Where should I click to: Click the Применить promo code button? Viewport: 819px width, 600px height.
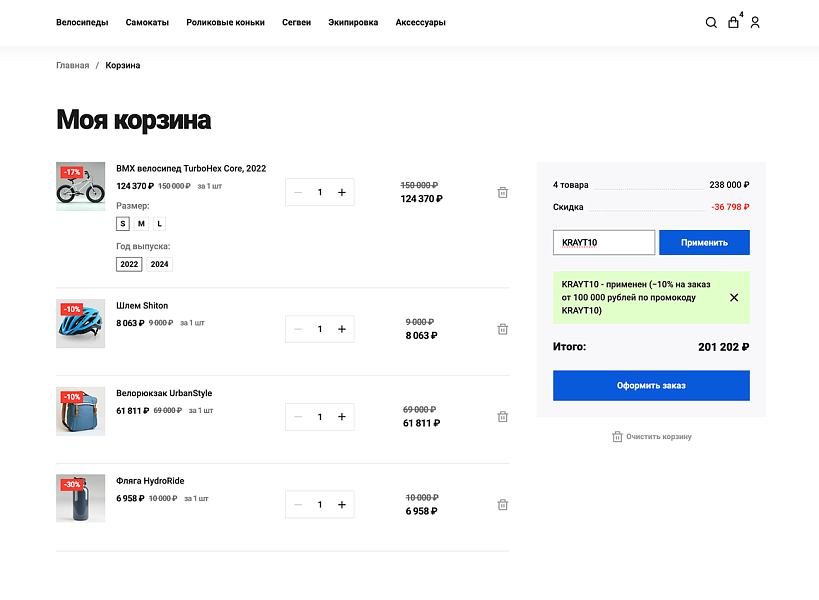click(x=704, y=242)
